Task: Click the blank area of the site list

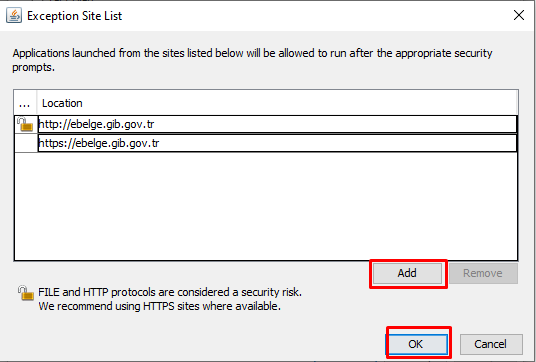Action: click(x=266, y=206)
